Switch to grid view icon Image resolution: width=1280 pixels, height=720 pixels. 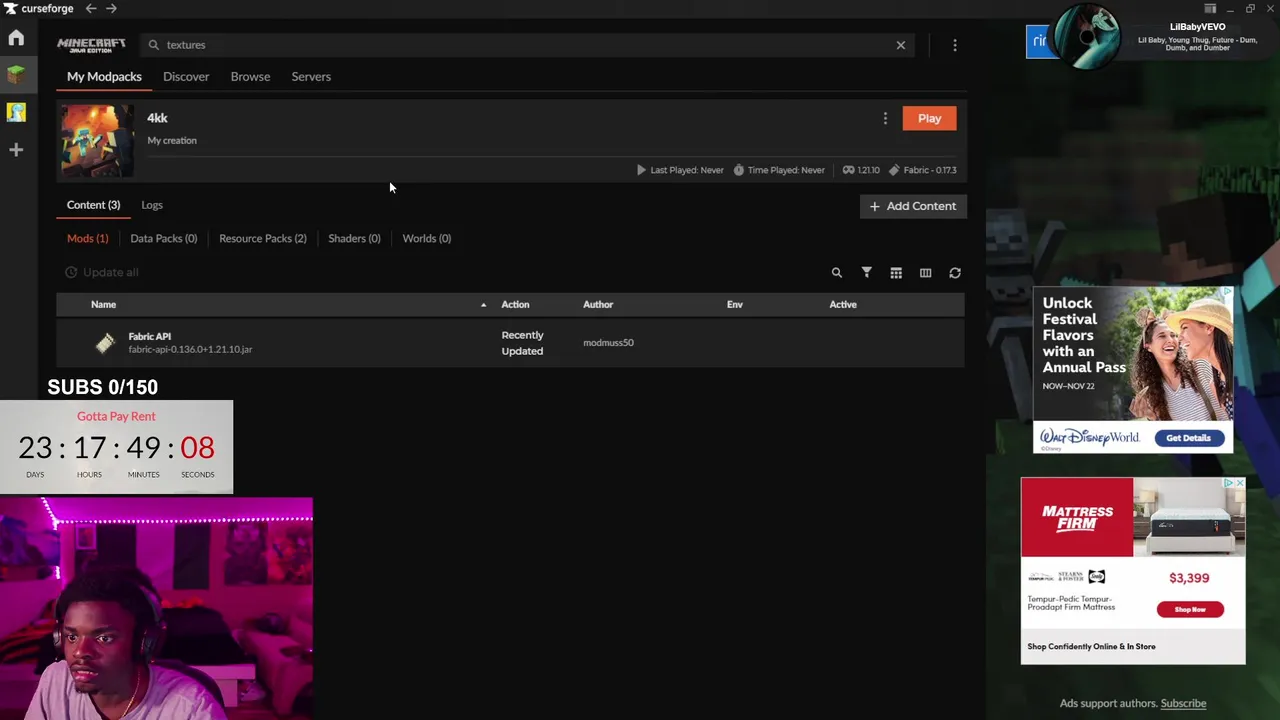click(896, 273)
